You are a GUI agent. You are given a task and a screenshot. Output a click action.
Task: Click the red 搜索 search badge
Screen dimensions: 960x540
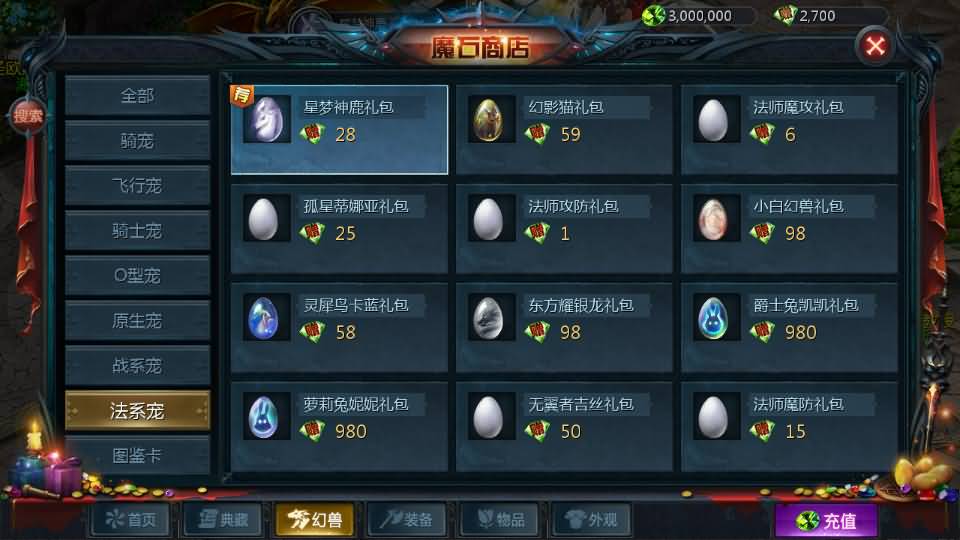coord(28,116)
